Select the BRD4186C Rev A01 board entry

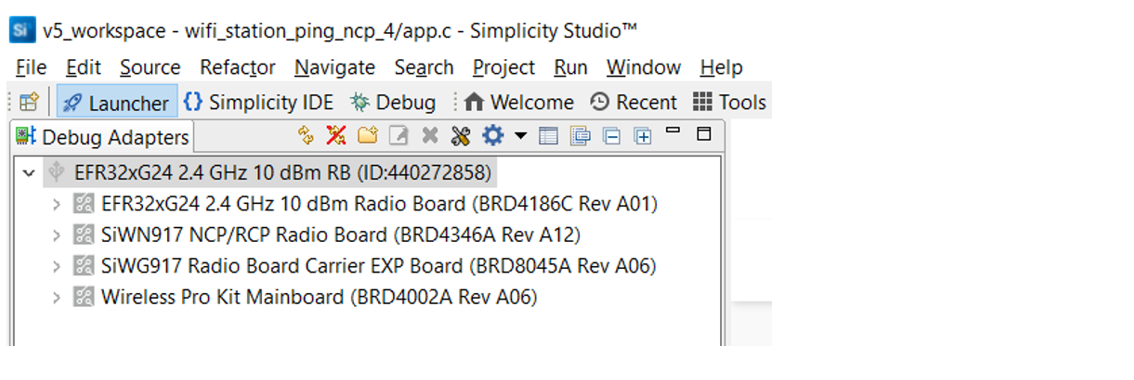tap(380, 204)
